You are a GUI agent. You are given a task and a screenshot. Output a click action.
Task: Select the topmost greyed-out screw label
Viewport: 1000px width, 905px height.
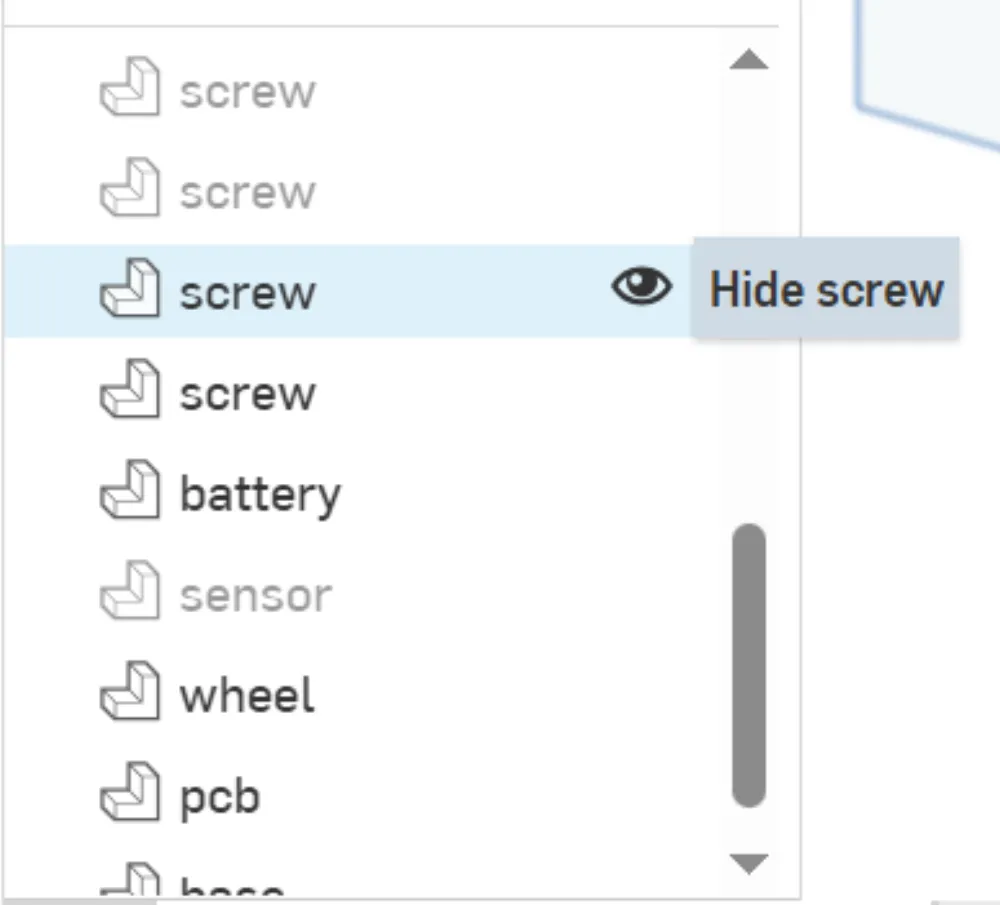pyautogui.click(x=247, y=92)
